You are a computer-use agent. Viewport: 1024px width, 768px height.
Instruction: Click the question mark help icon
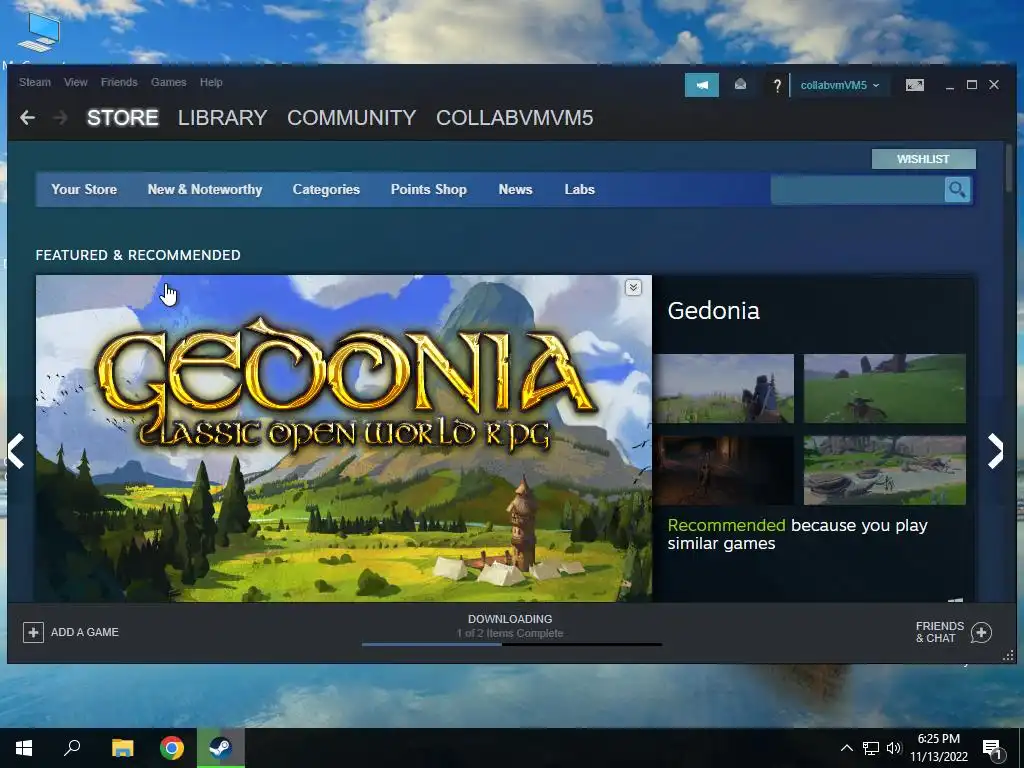(776, 86)
